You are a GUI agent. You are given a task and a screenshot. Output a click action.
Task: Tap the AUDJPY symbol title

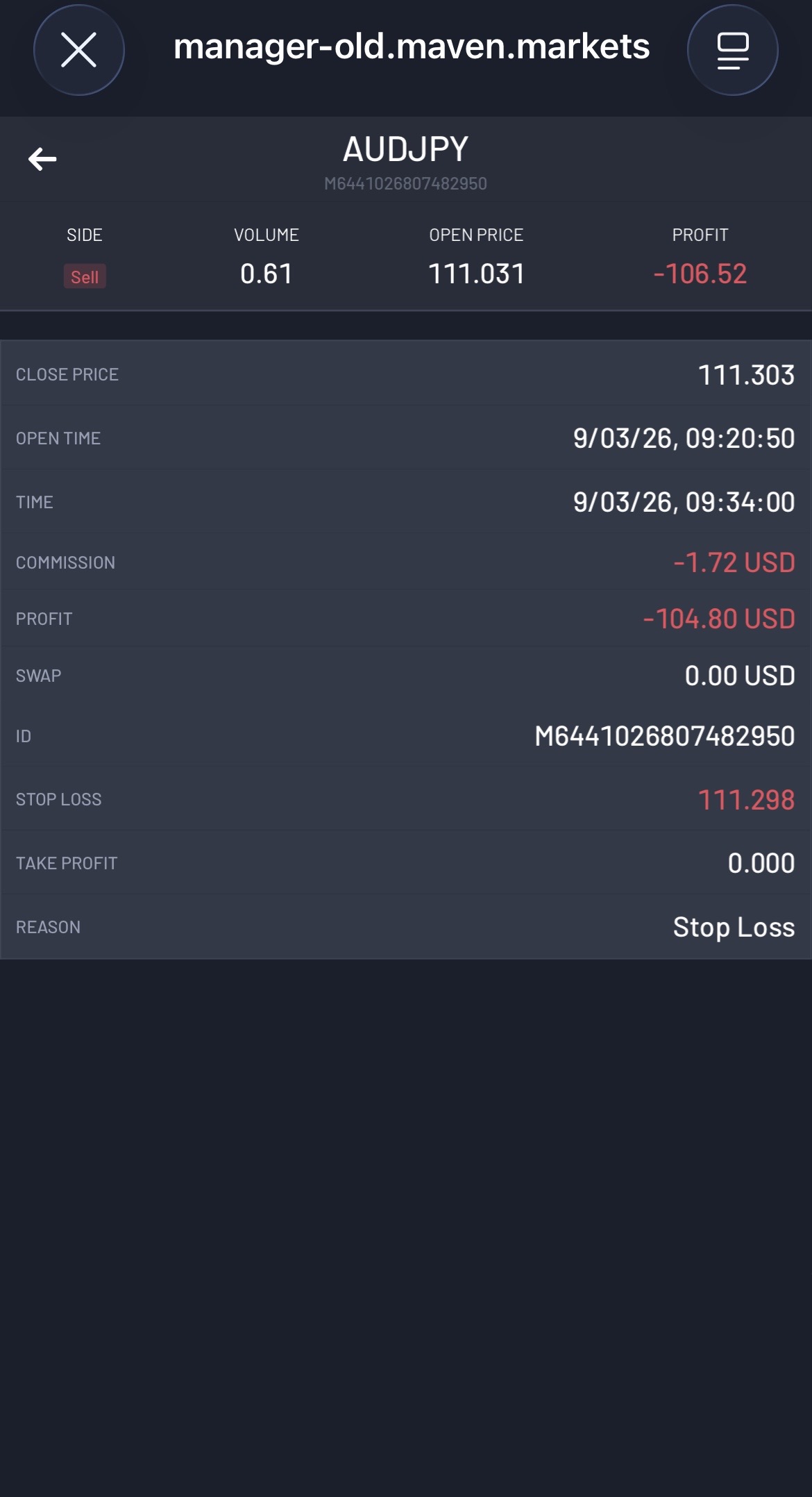coord(406,149)
